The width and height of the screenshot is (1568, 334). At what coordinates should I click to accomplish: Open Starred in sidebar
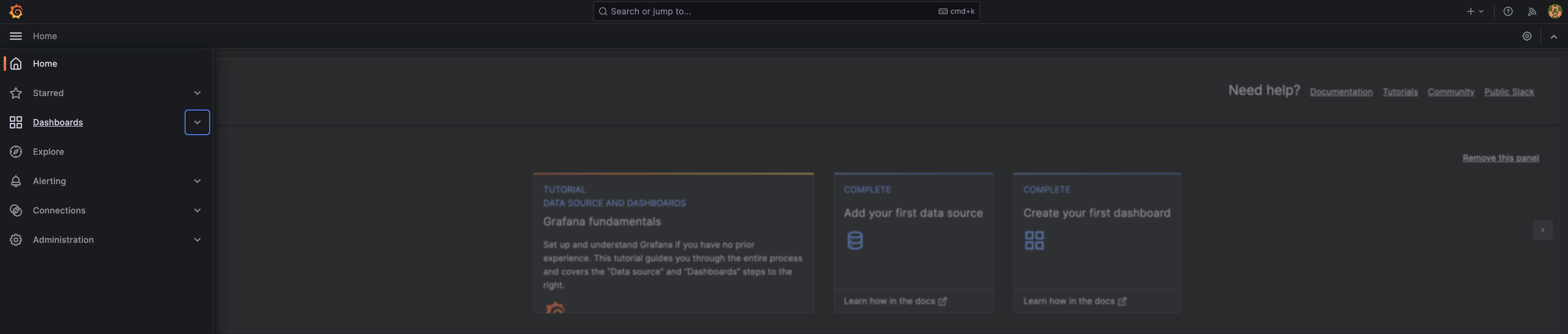(48, 93)
